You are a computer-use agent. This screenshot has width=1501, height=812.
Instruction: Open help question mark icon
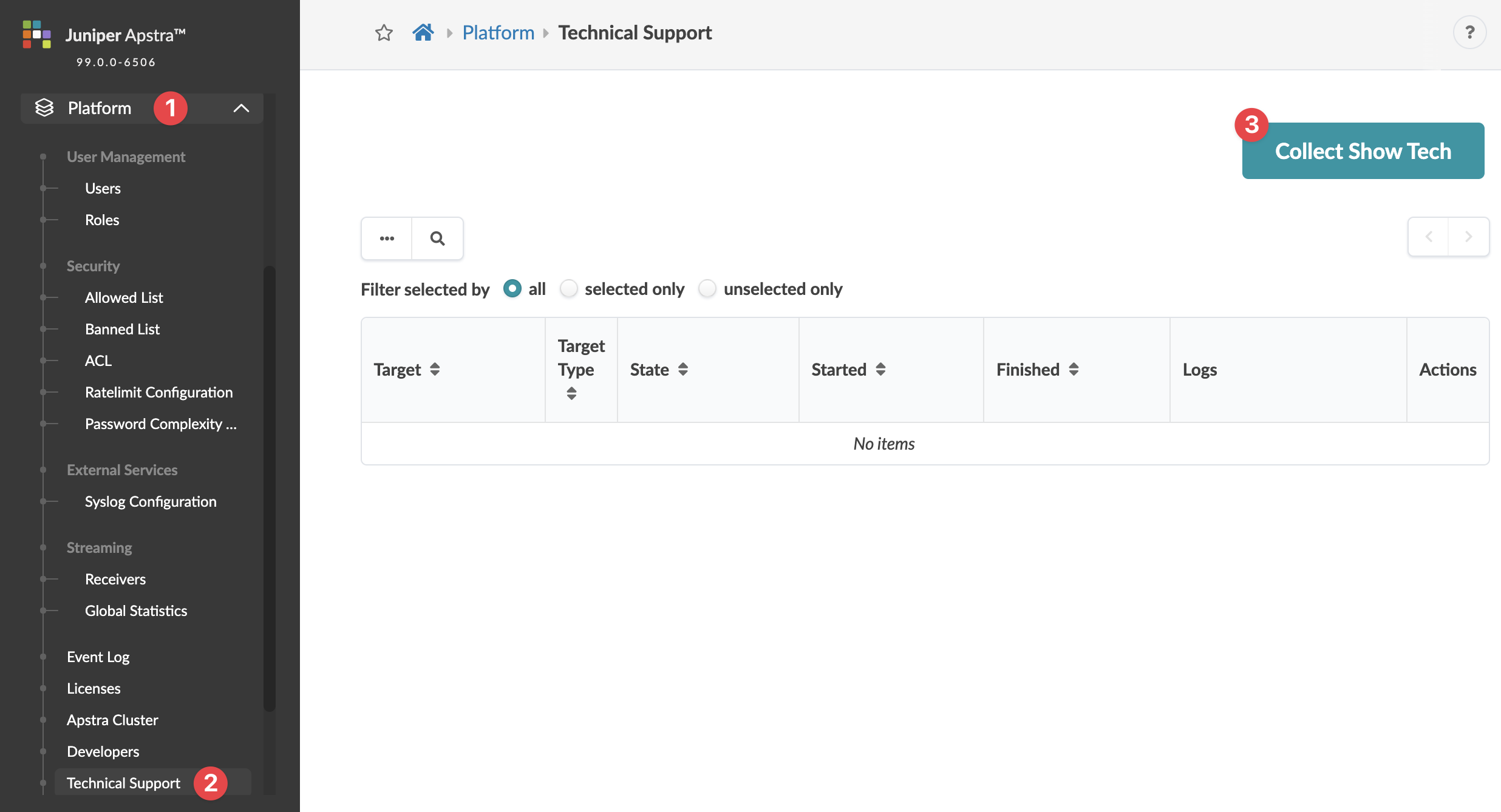[1469, 32]
